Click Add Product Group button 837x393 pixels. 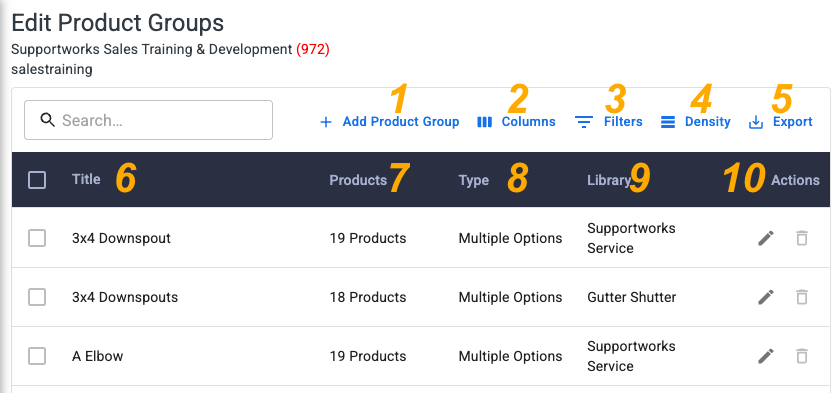point(390,122)
